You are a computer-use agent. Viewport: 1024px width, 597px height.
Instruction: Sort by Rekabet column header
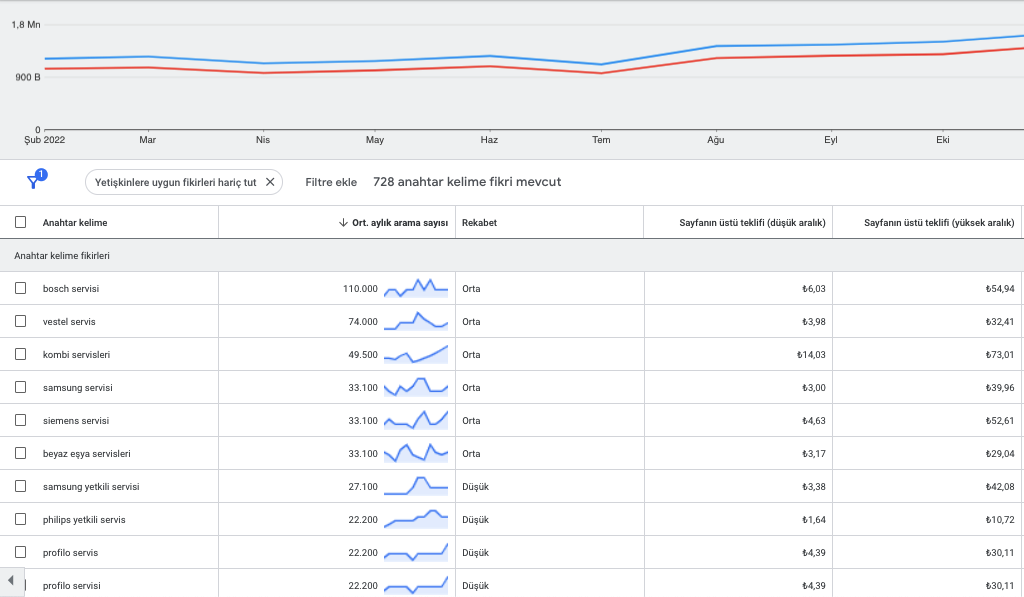click(479, 223)
